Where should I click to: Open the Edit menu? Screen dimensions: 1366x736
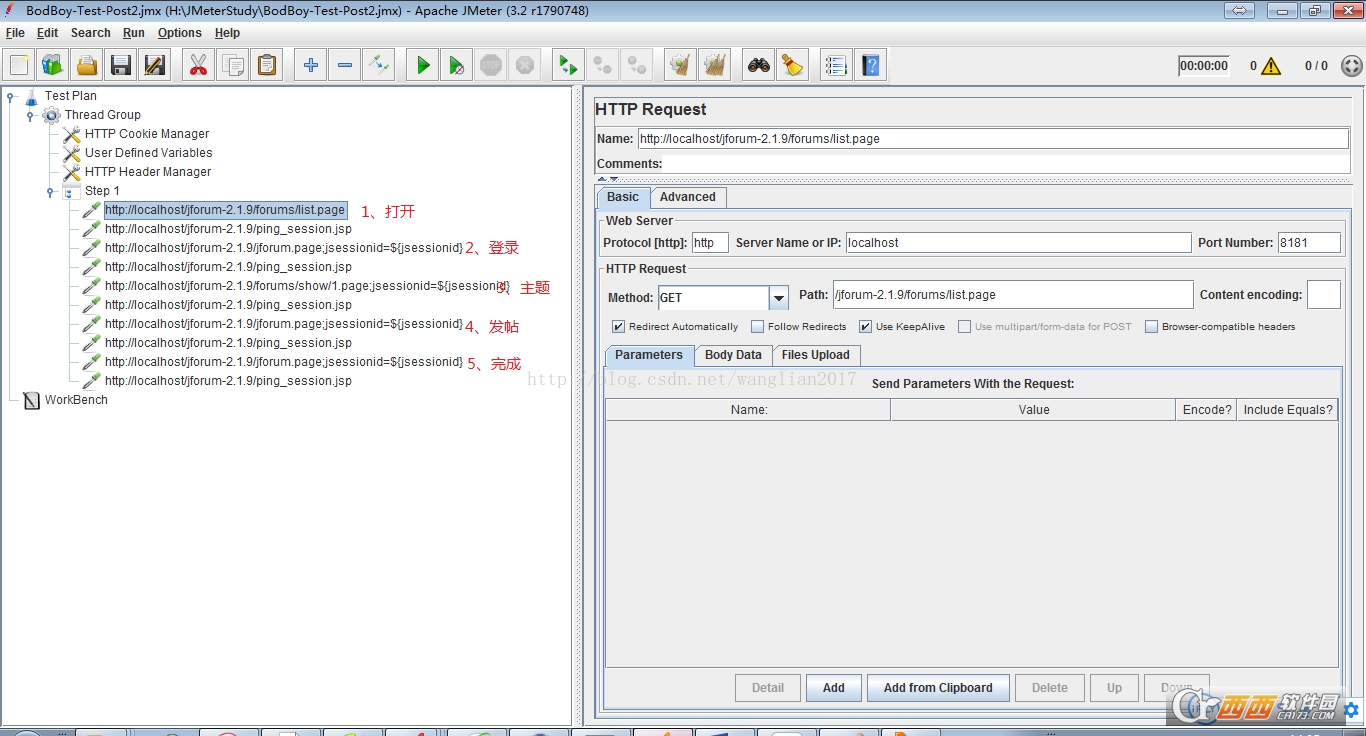48,33
